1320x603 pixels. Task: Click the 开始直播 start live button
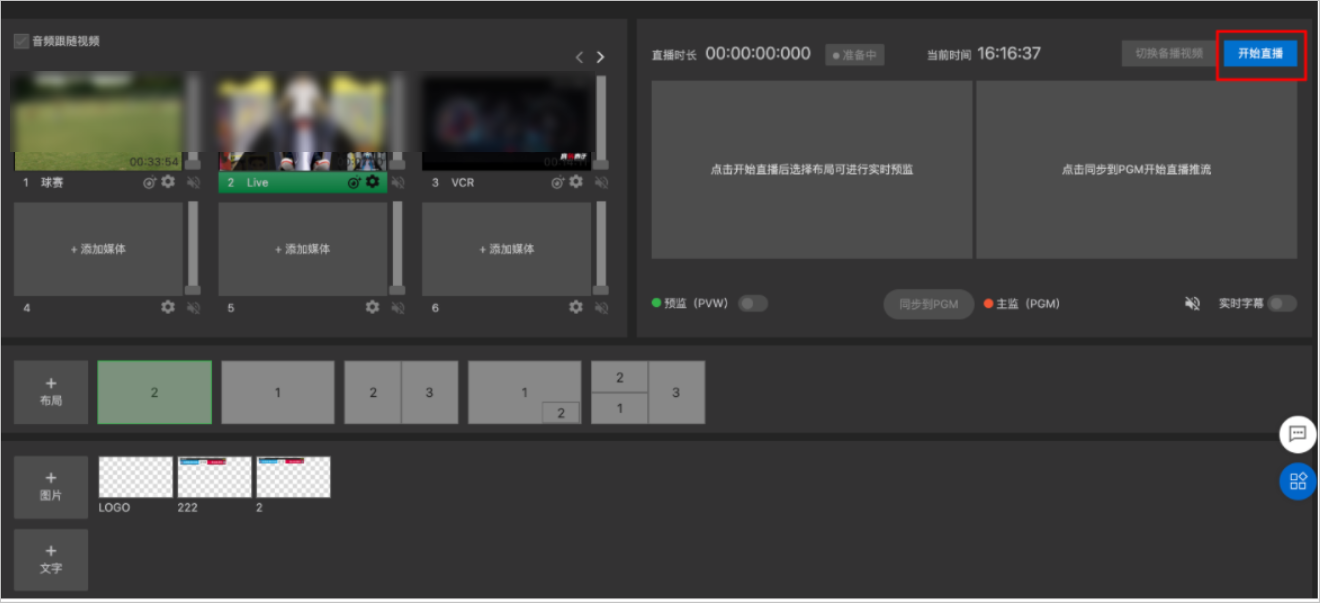[x=1260, y=54]
